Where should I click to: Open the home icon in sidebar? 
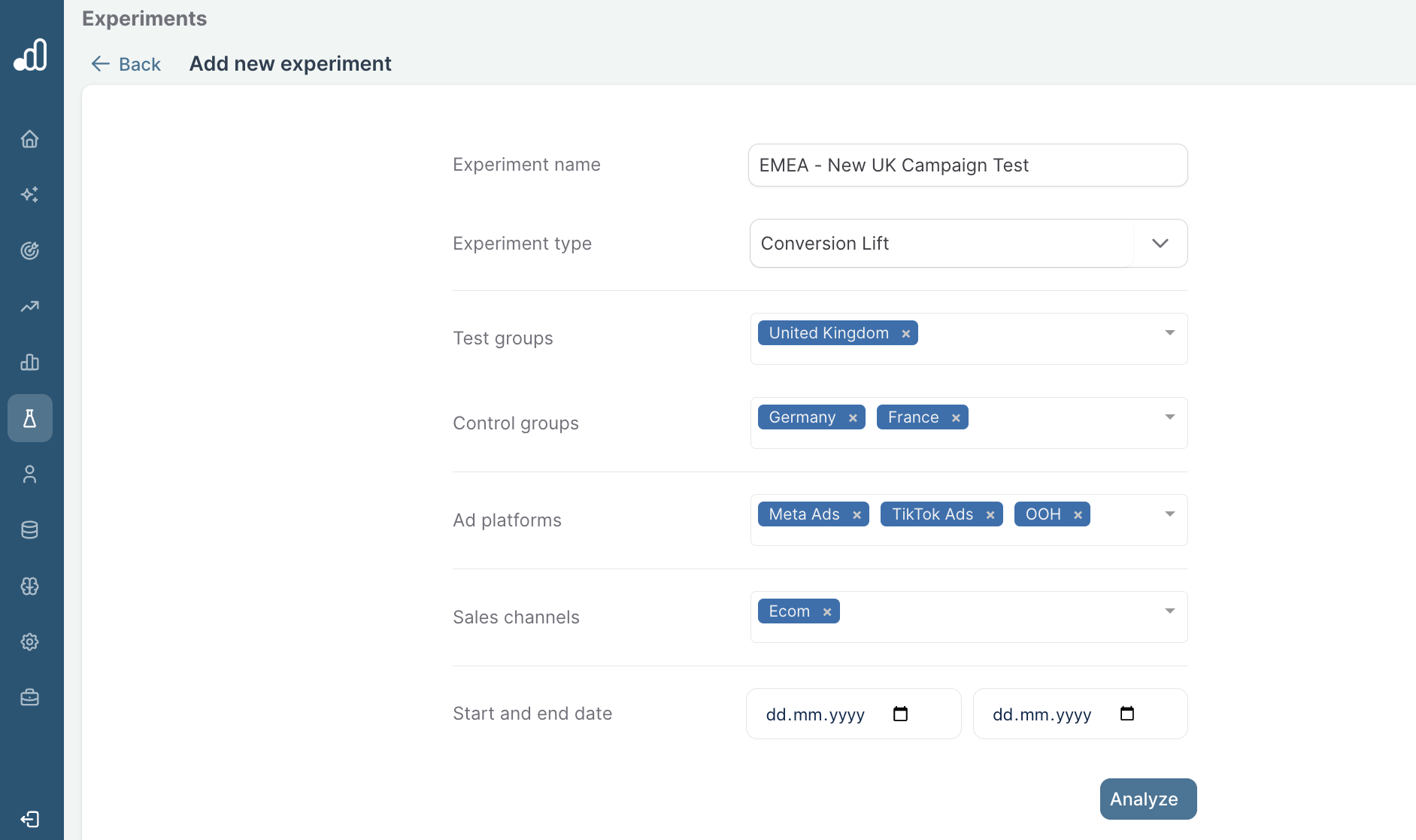coord(30,139)
